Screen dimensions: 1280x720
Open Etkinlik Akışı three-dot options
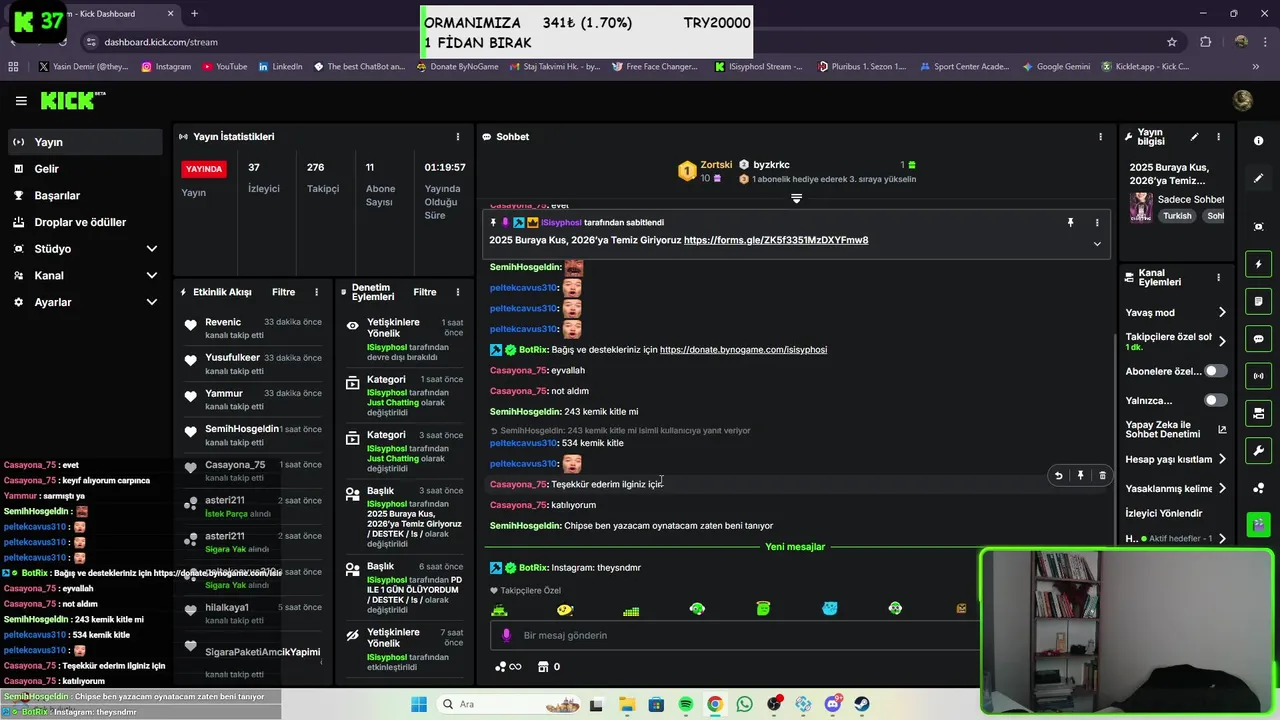pos(316,292)
